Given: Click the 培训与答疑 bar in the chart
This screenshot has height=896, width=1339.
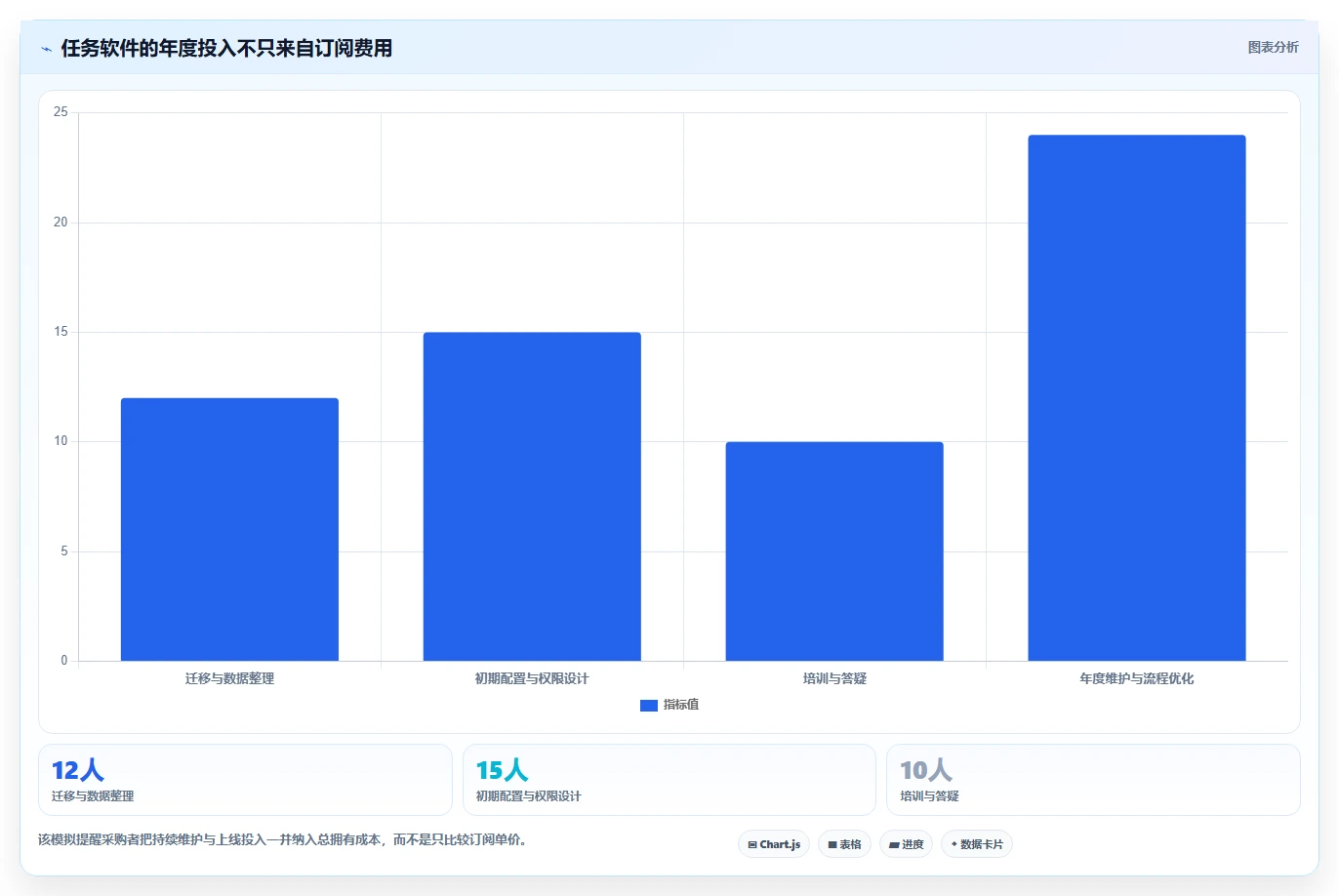Looking at the screenshot, I should pos(834,551).
